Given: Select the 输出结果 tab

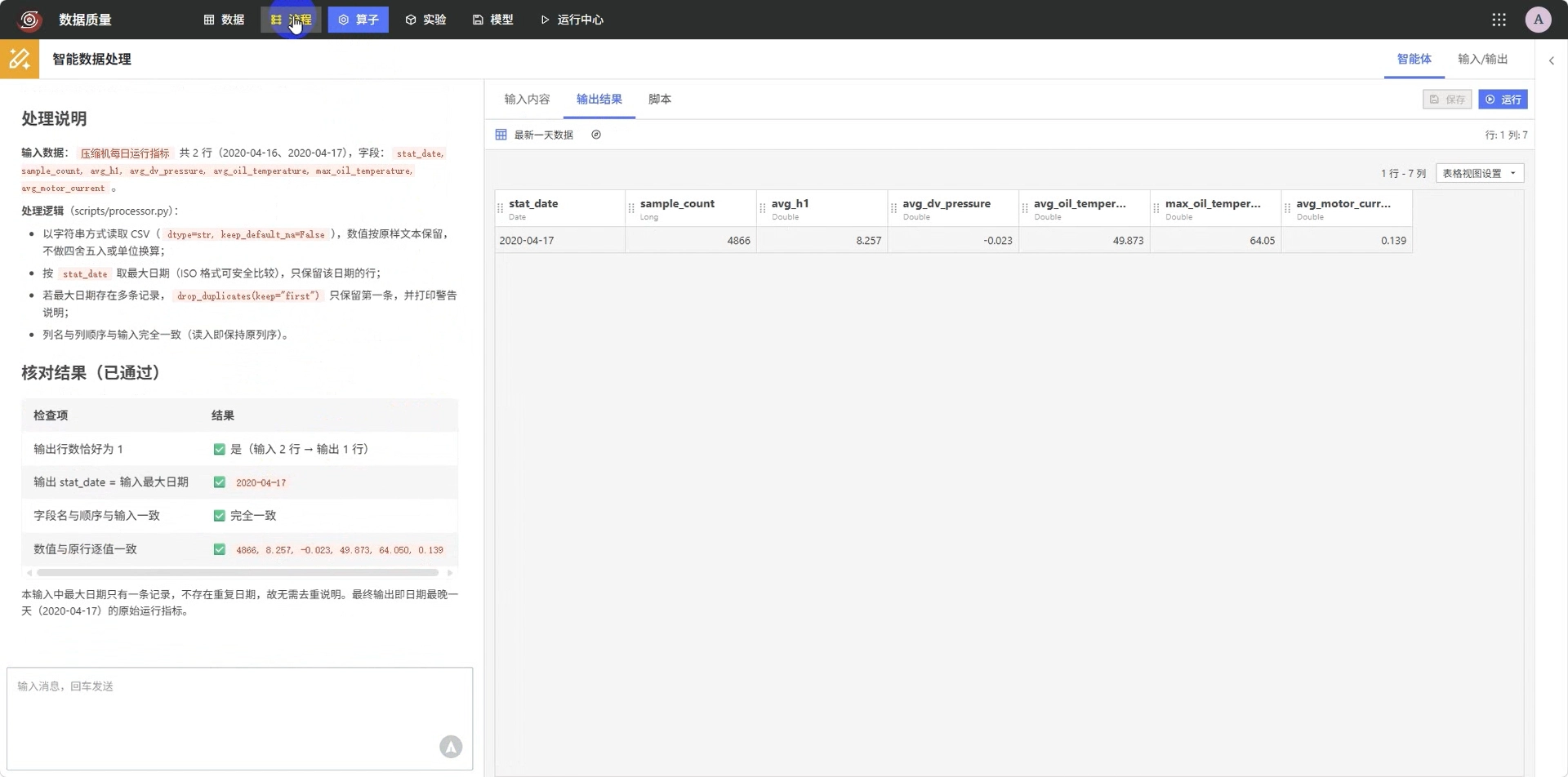Looking at the screenshot, I should pyautogui.click(x=599, y=100).
